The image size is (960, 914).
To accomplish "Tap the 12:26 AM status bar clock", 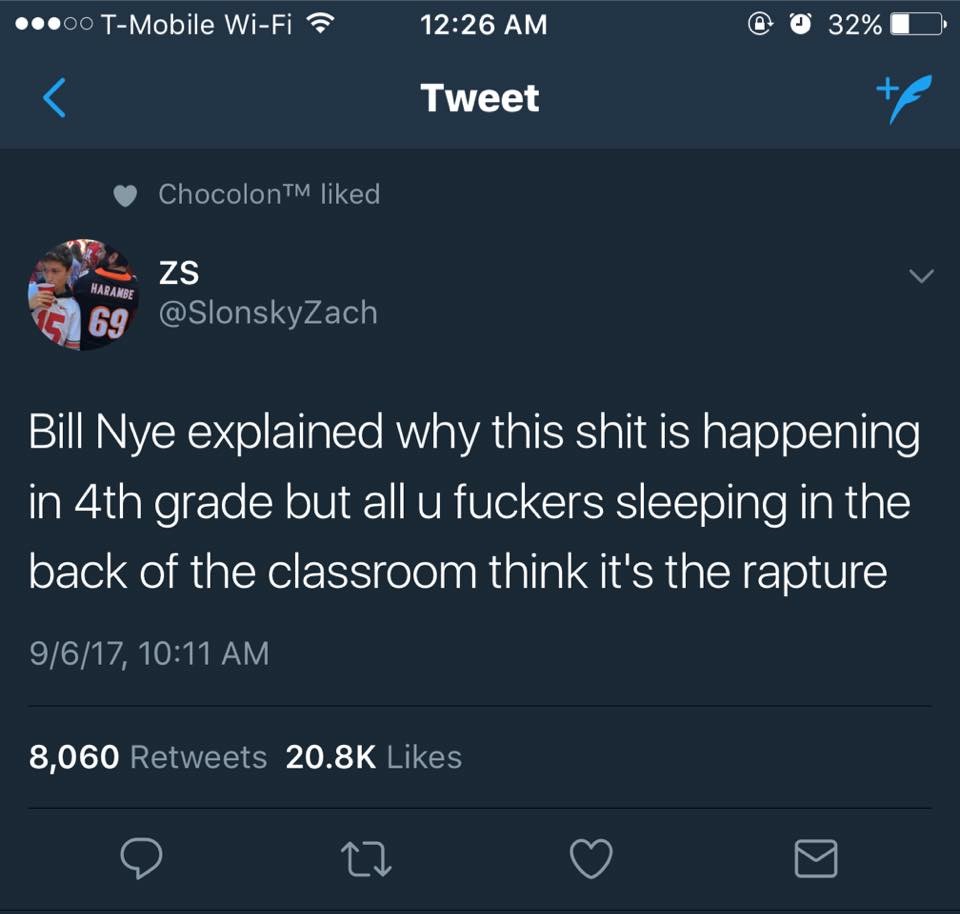I will point(484,24).
